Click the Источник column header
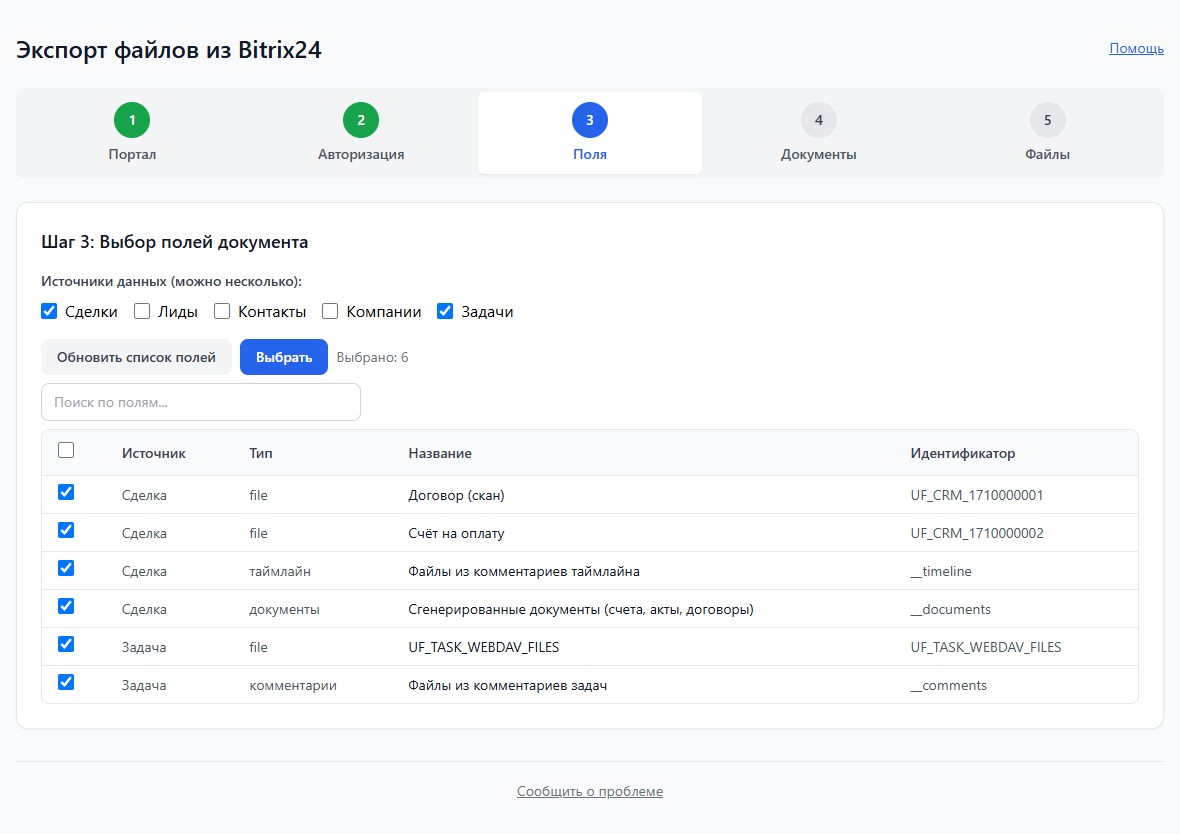Viewport: 1180px width, 834px height. click(x=154, y=453)
